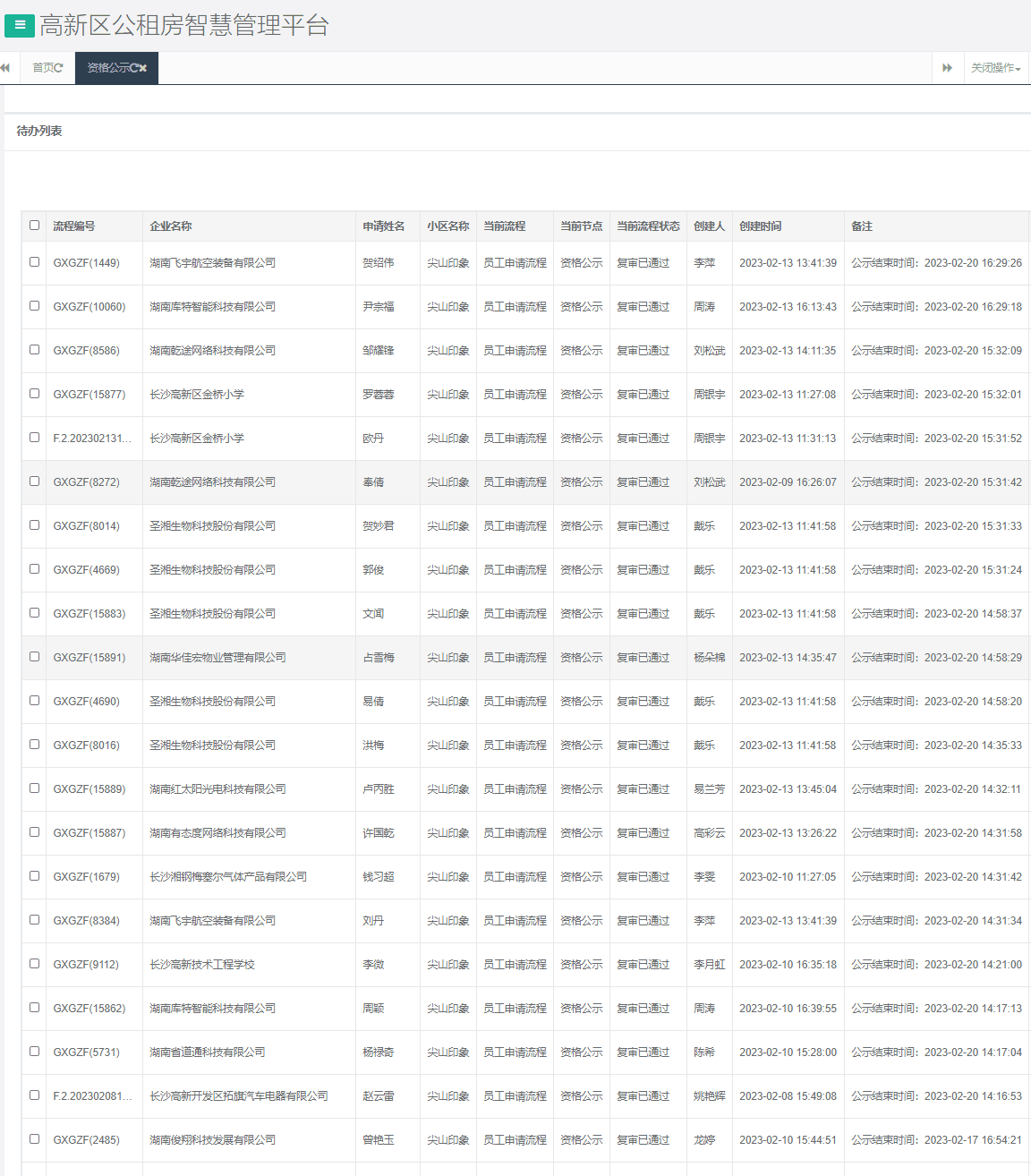Click the 企业名称 column header

170,226
